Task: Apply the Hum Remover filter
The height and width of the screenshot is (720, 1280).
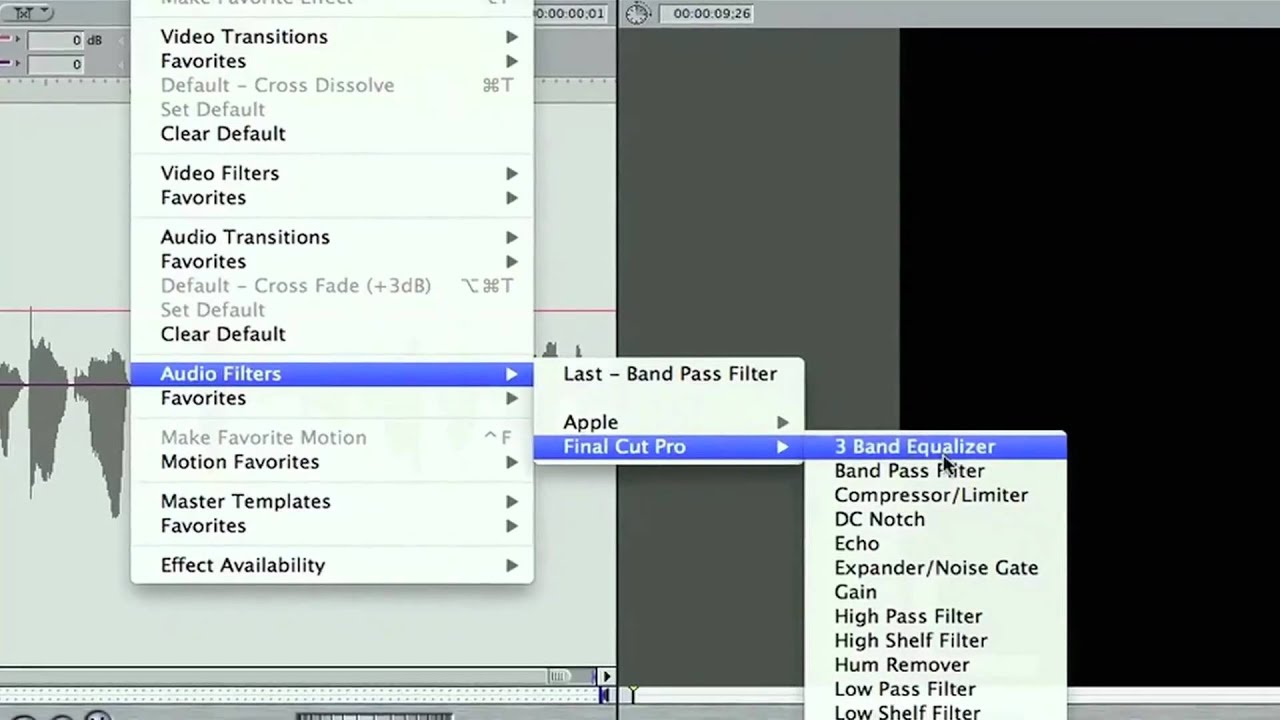Action: click(936, 665)
